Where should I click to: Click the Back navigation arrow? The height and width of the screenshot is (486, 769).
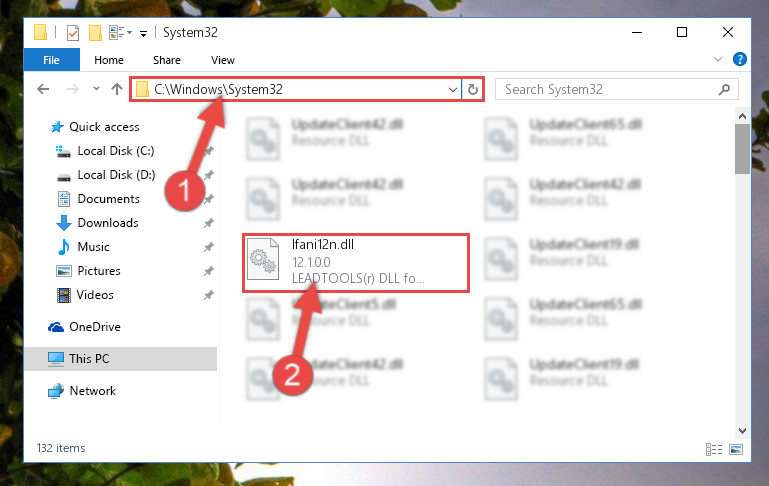coord(43,89)
